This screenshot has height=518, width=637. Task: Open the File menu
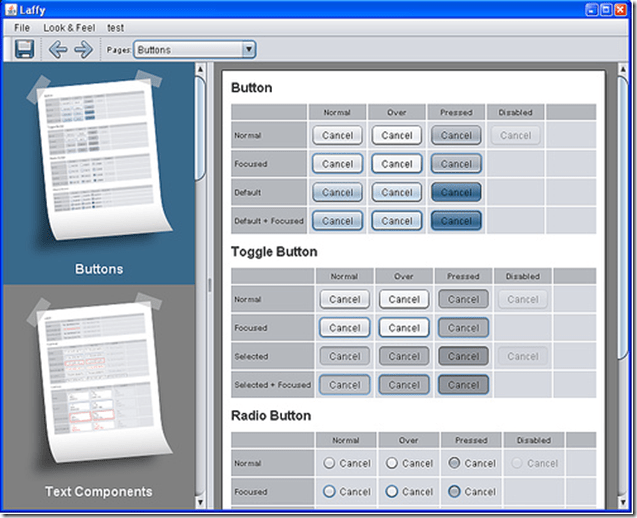pos(22,27)
